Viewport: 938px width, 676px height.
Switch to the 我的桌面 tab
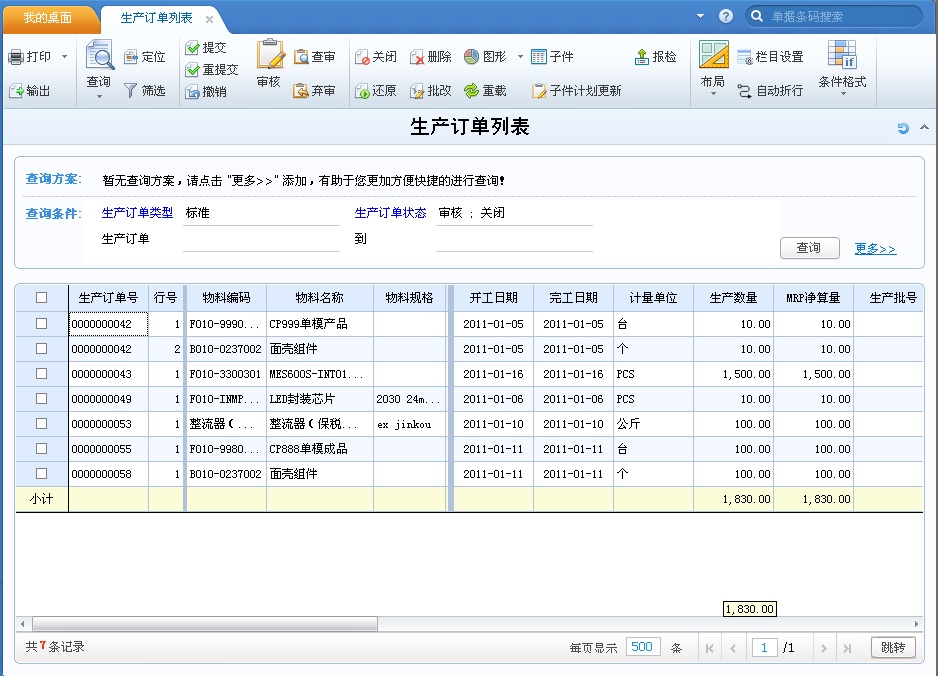tap(48, 18)
